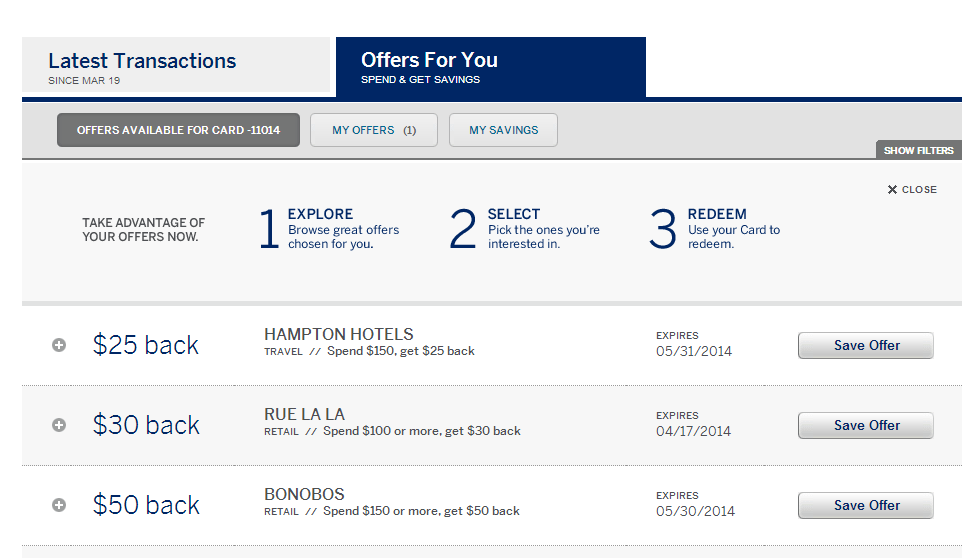The image size is (975, 558).
Task: Click the SELECT step heading
Action: [514, 214]
